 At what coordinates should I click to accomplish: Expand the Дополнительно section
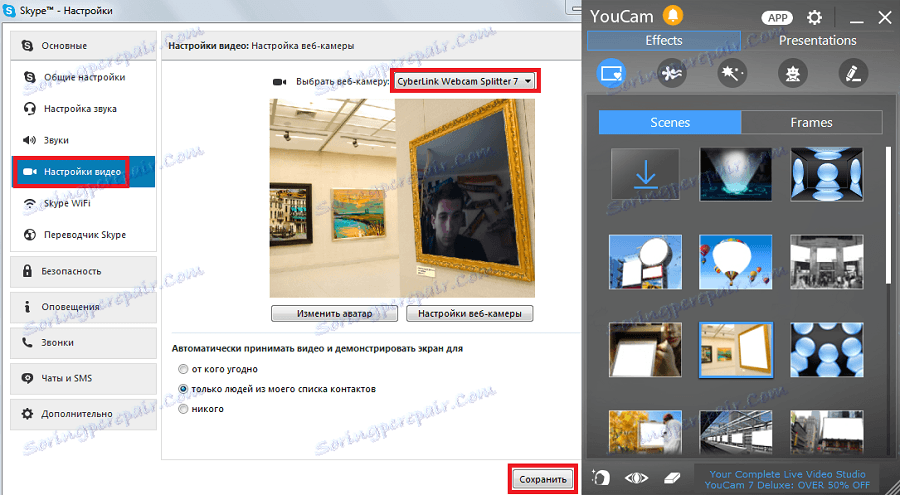point(83,413)
